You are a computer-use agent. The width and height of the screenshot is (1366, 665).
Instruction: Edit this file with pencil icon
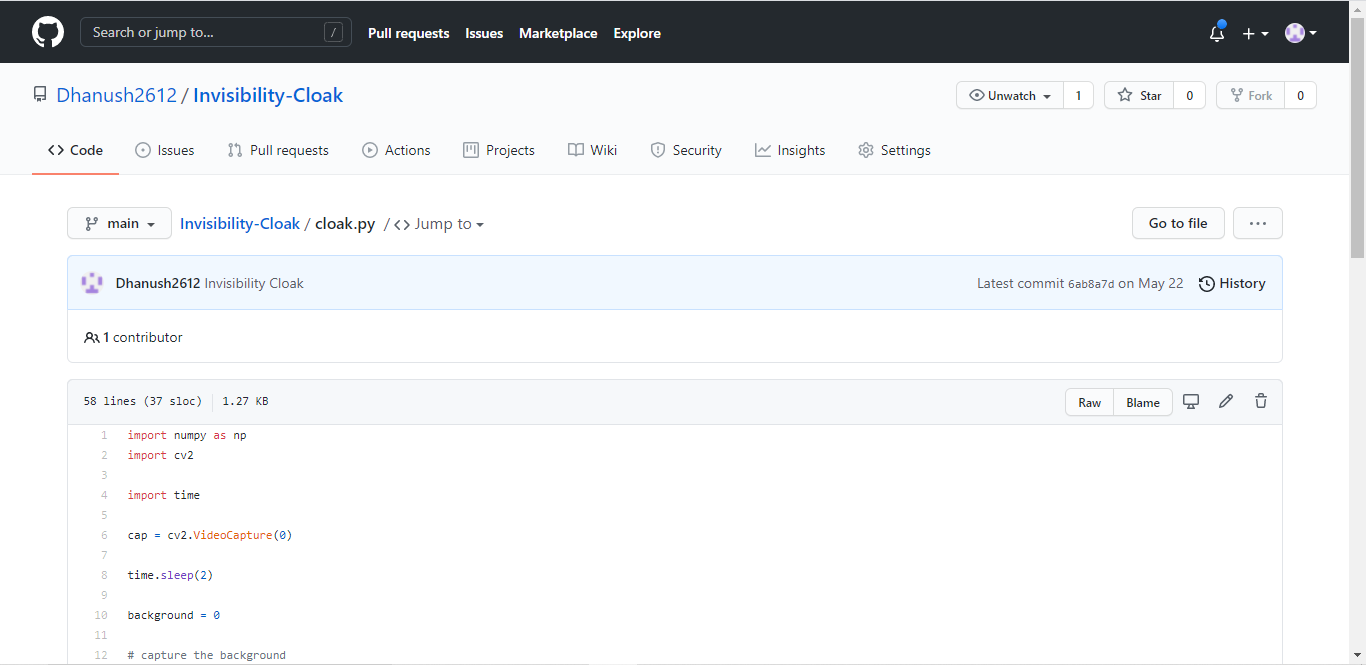[1226, 401]
